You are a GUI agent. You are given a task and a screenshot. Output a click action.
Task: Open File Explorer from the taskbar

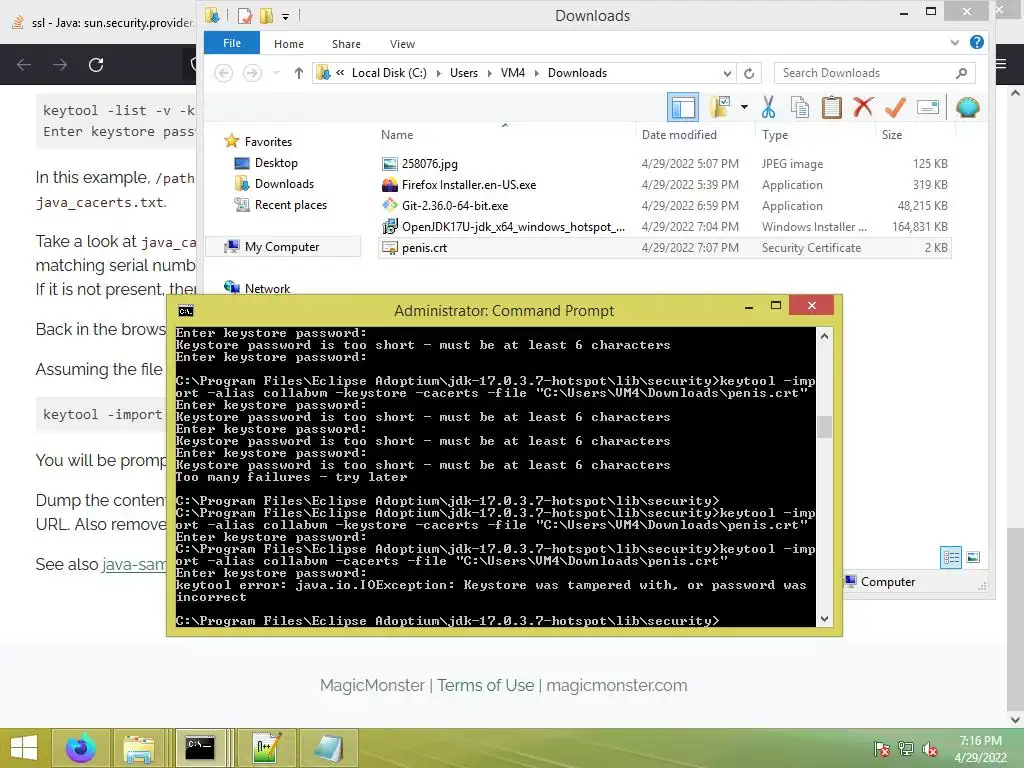[139, 748]
